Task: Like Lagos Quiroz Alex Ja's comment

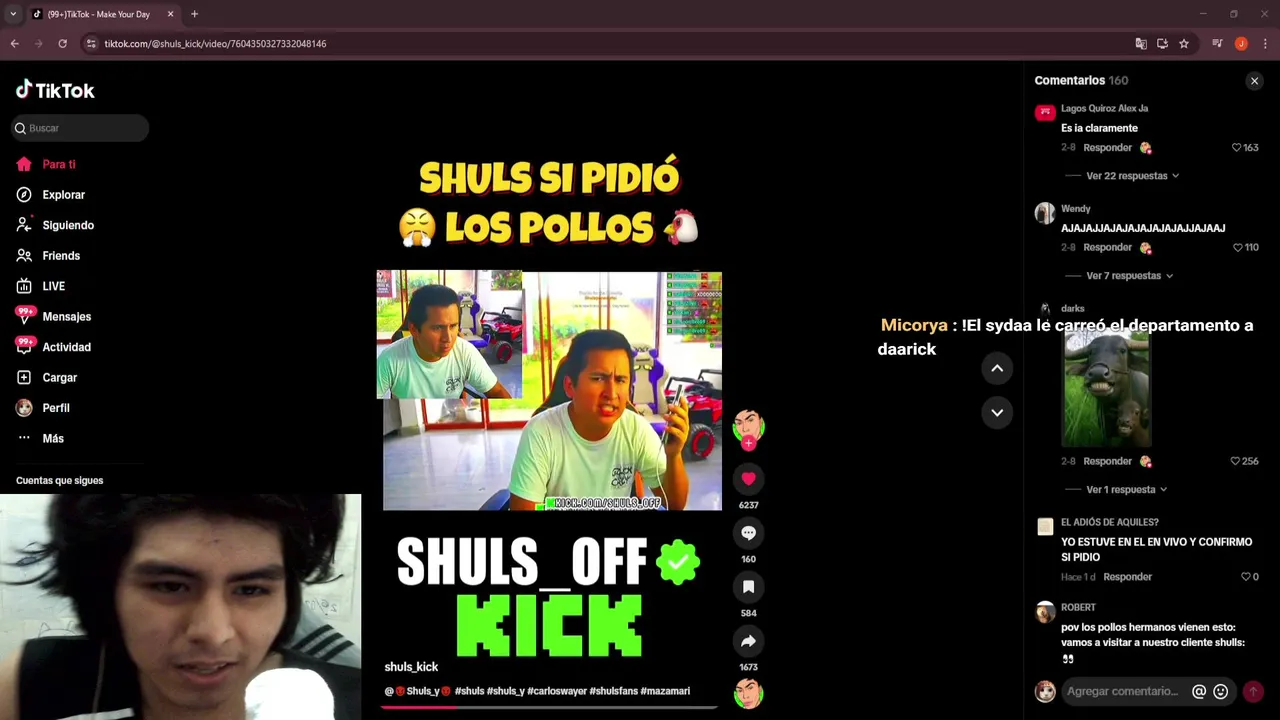Action: tap(1237, 148)
